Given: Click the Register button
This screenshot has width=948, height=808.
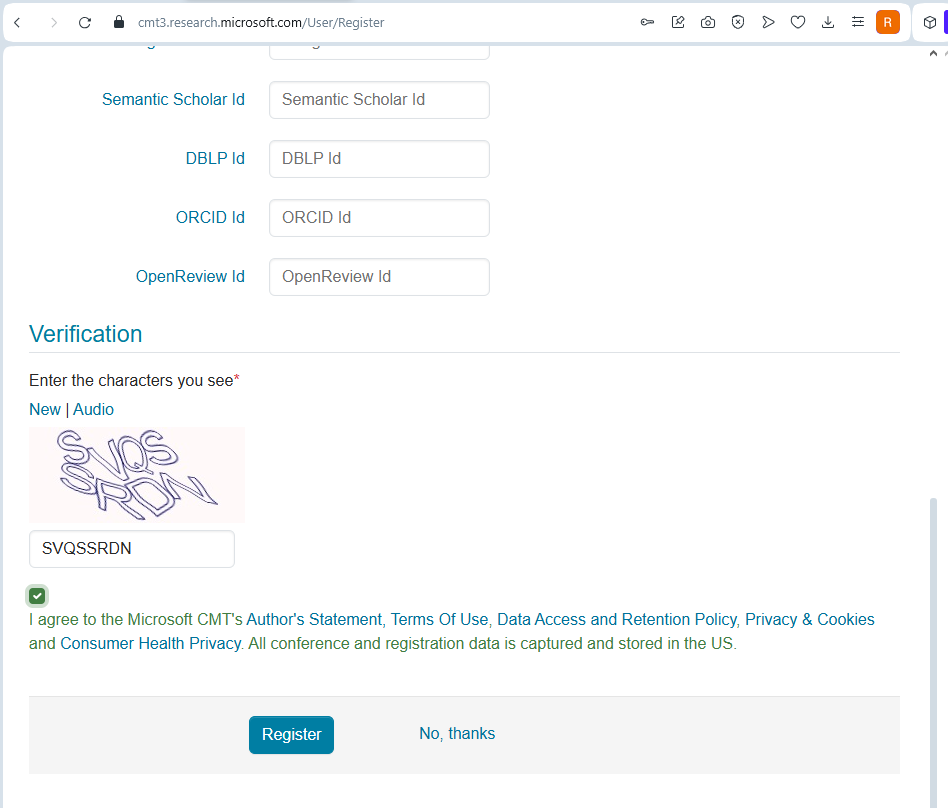Looking at the screenshot, I should [291, 734].
